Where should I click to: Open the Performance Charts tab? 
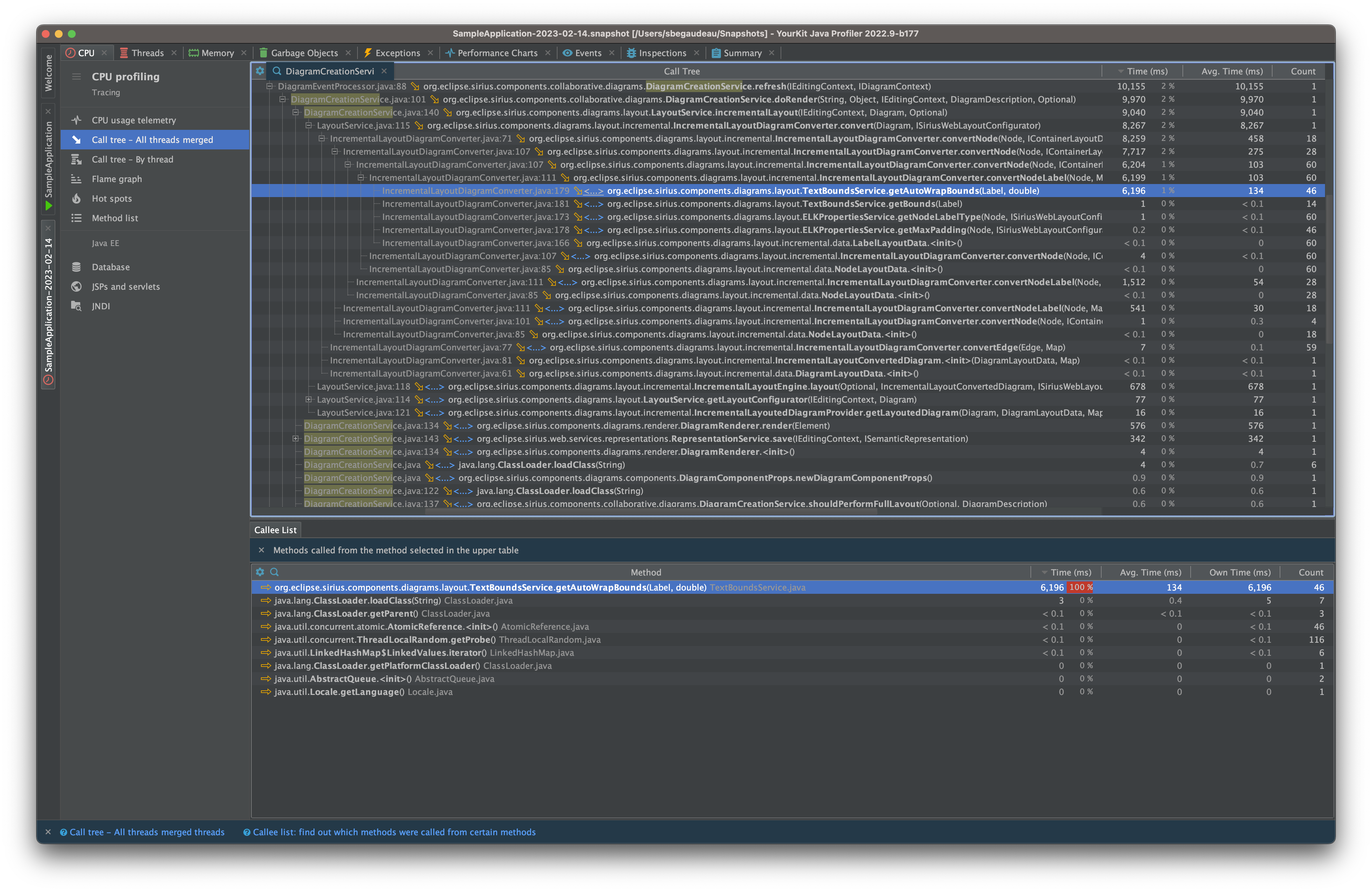[497, 53]
